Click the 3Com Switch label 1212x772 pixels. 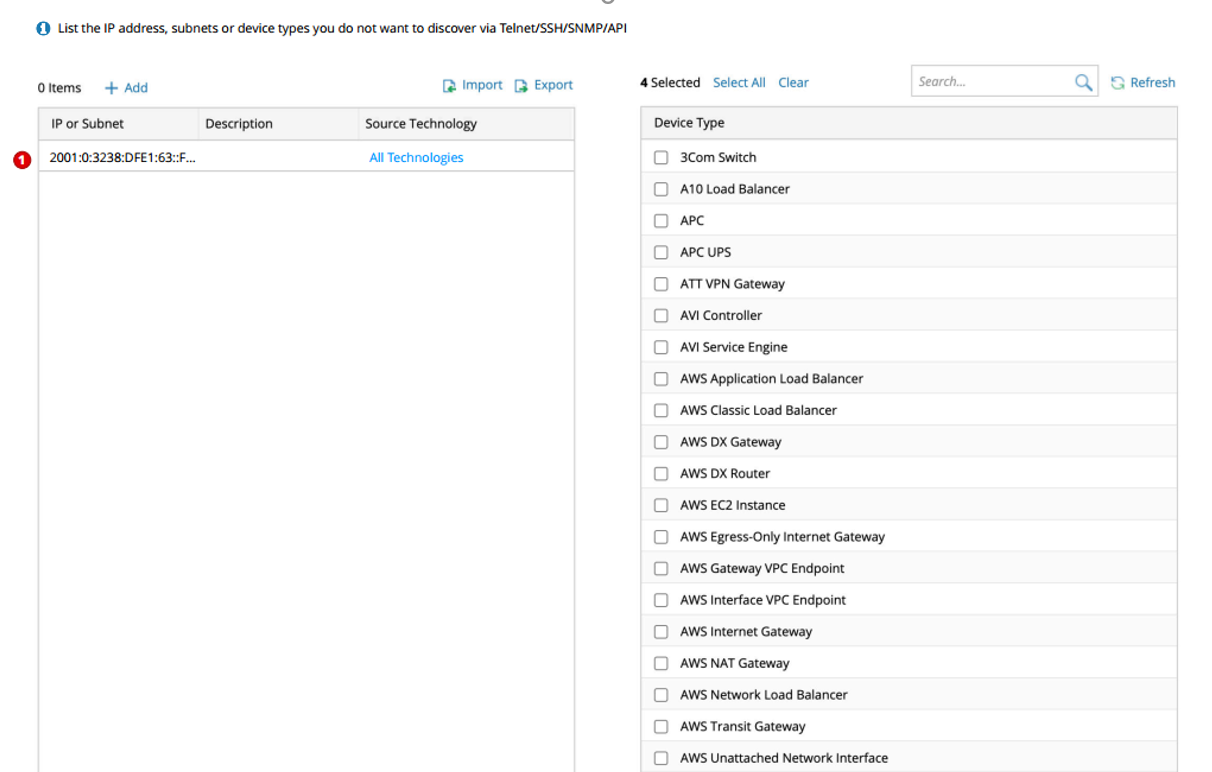tap(718, 157)
